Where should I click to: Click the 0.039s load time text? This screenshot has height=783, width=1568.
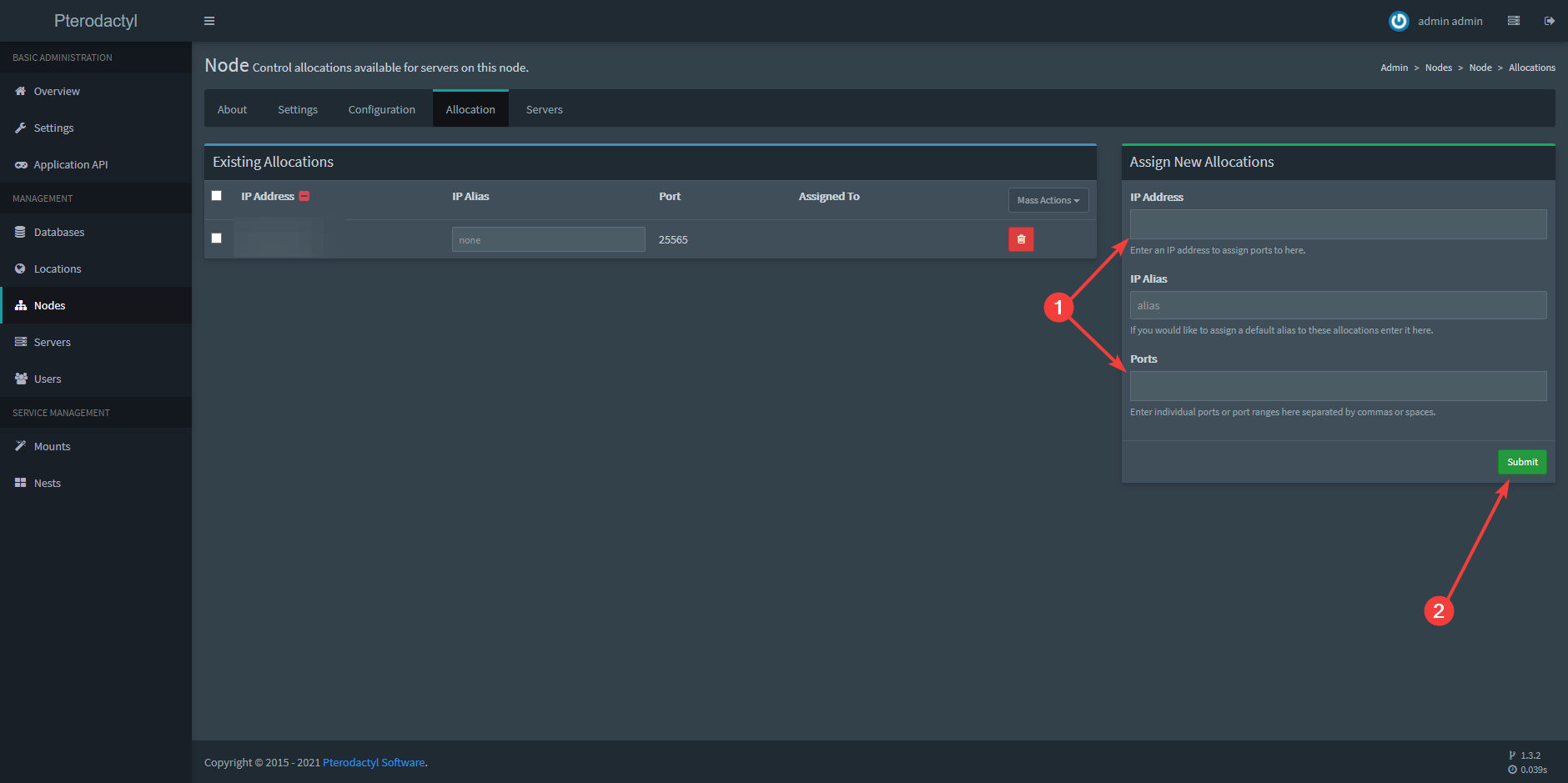tap(1534, 770)
